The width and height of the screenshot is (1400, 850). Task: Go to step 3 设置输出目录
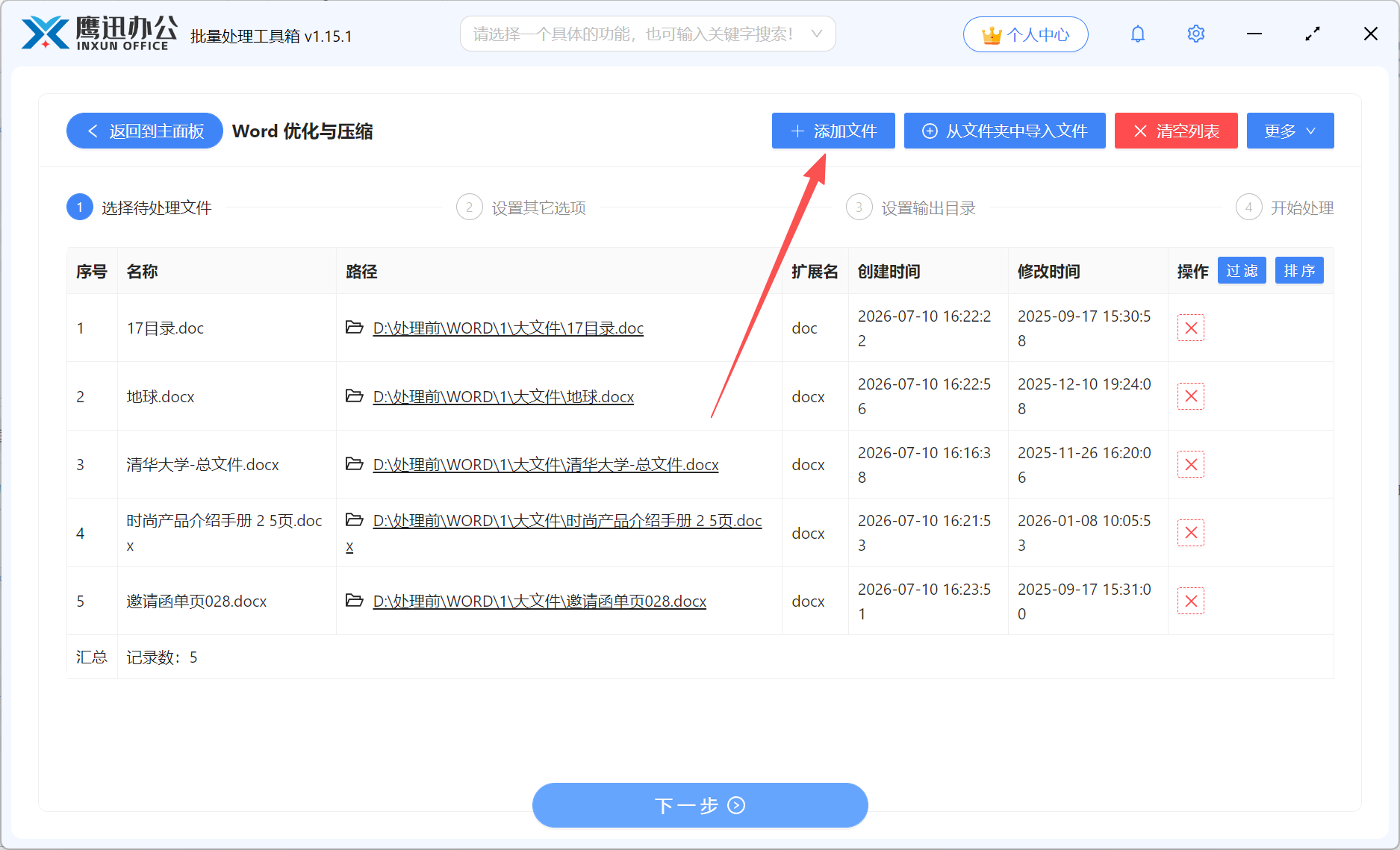(911, 207)
